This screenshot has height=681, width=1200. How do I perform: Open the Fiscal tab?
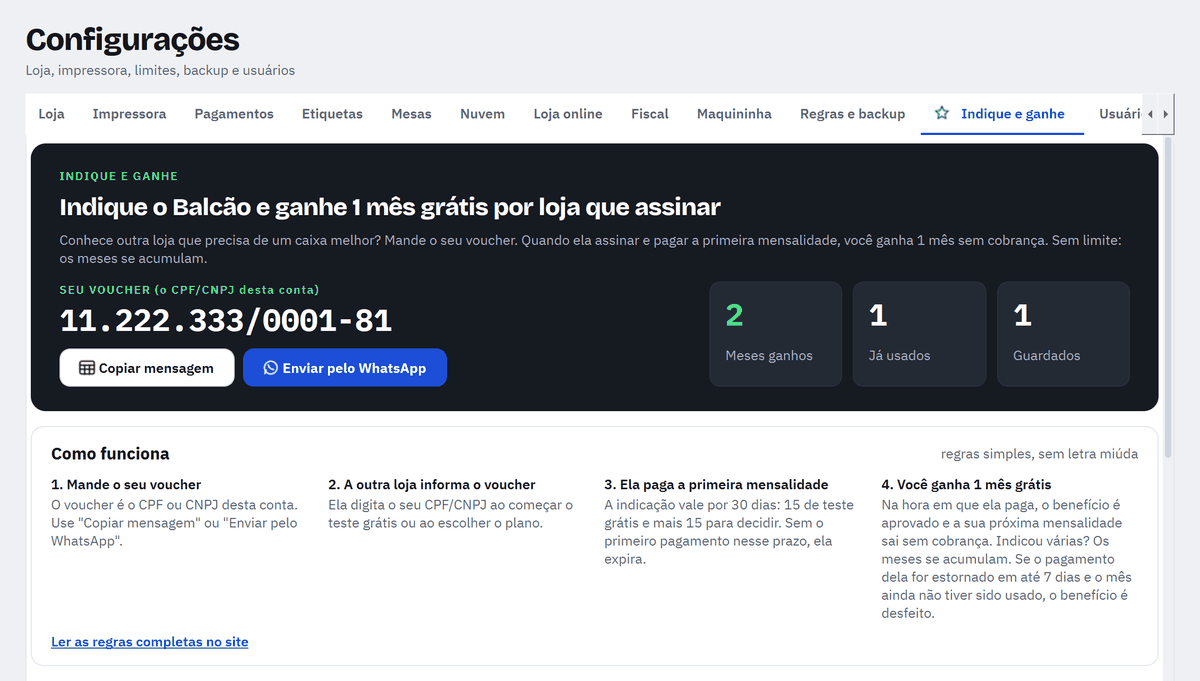click(x=650, y=114)
